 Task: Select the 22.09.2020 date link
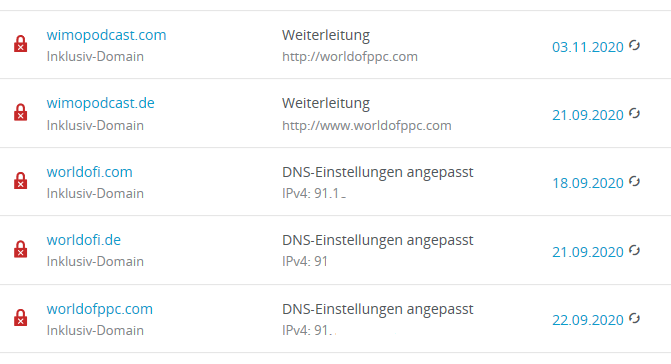pos(588,320)
